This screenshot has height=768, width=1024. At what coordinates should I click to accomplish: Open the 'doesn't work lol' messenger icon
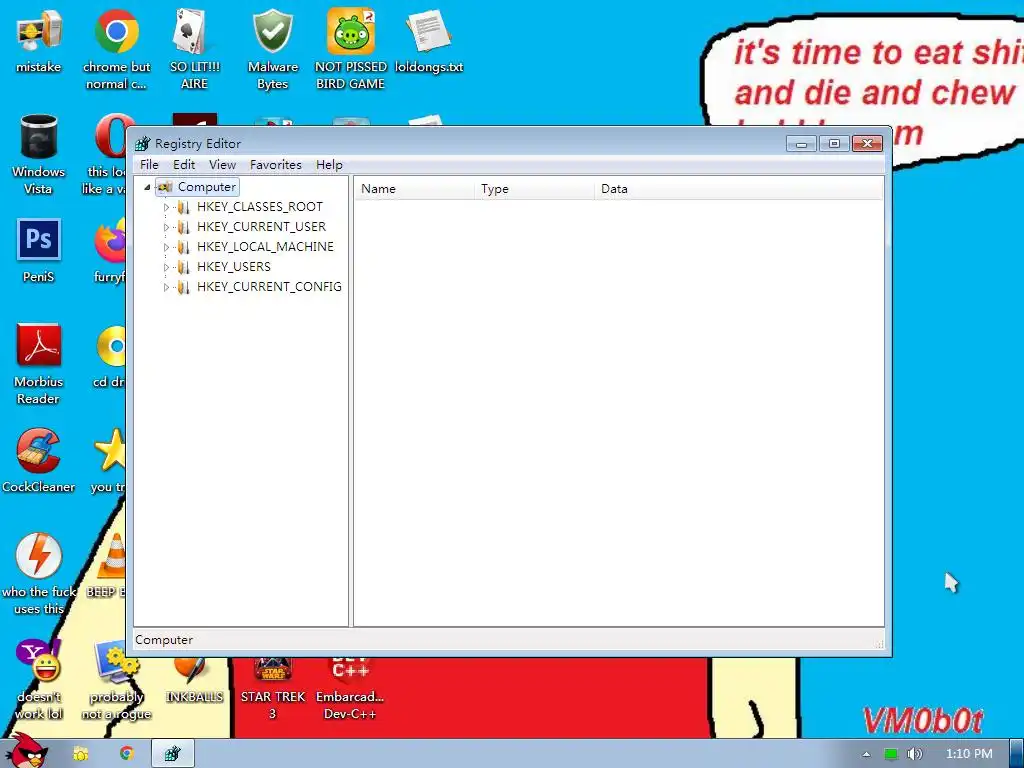point(39,679)
